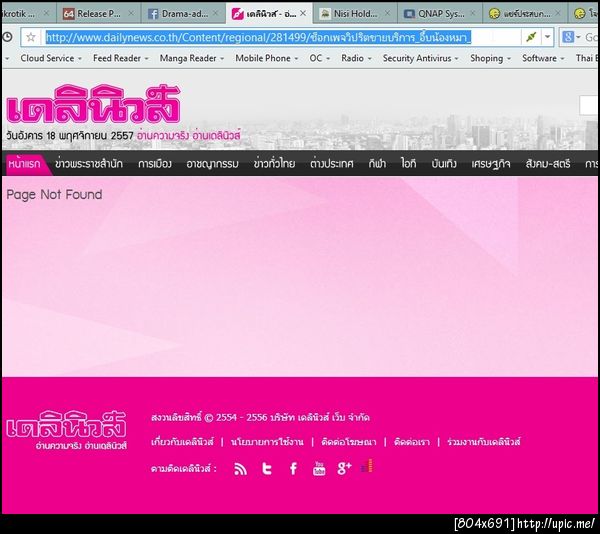This screenshot has height=534, width=600.
Task: Click the bookmark star icon in address bar
Action: click(31, 37)
